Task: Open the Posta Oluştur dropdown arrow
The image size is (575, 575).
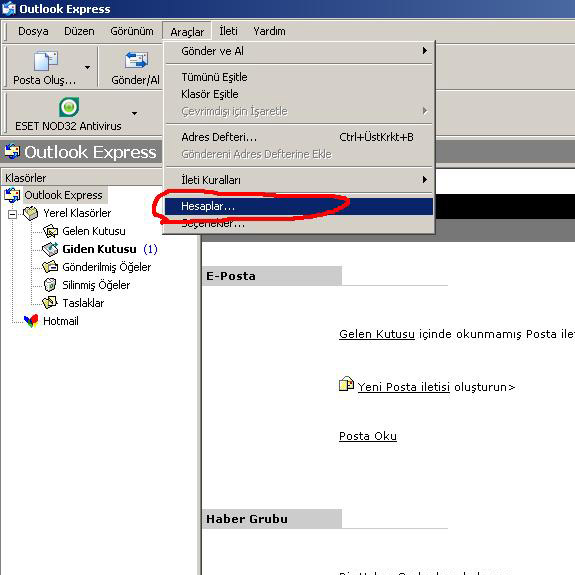Action: 87,67
